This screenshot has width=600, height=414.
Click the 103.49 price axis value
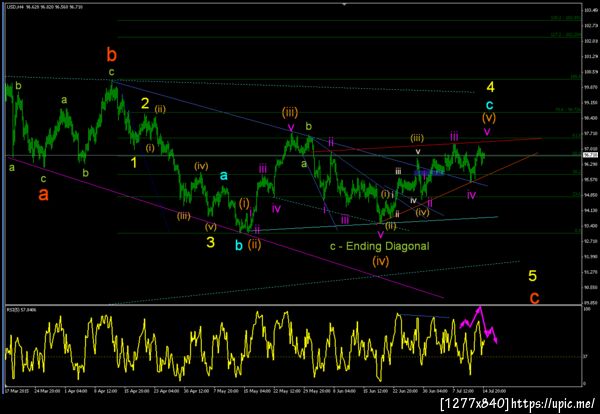click(x=590, y=10)
